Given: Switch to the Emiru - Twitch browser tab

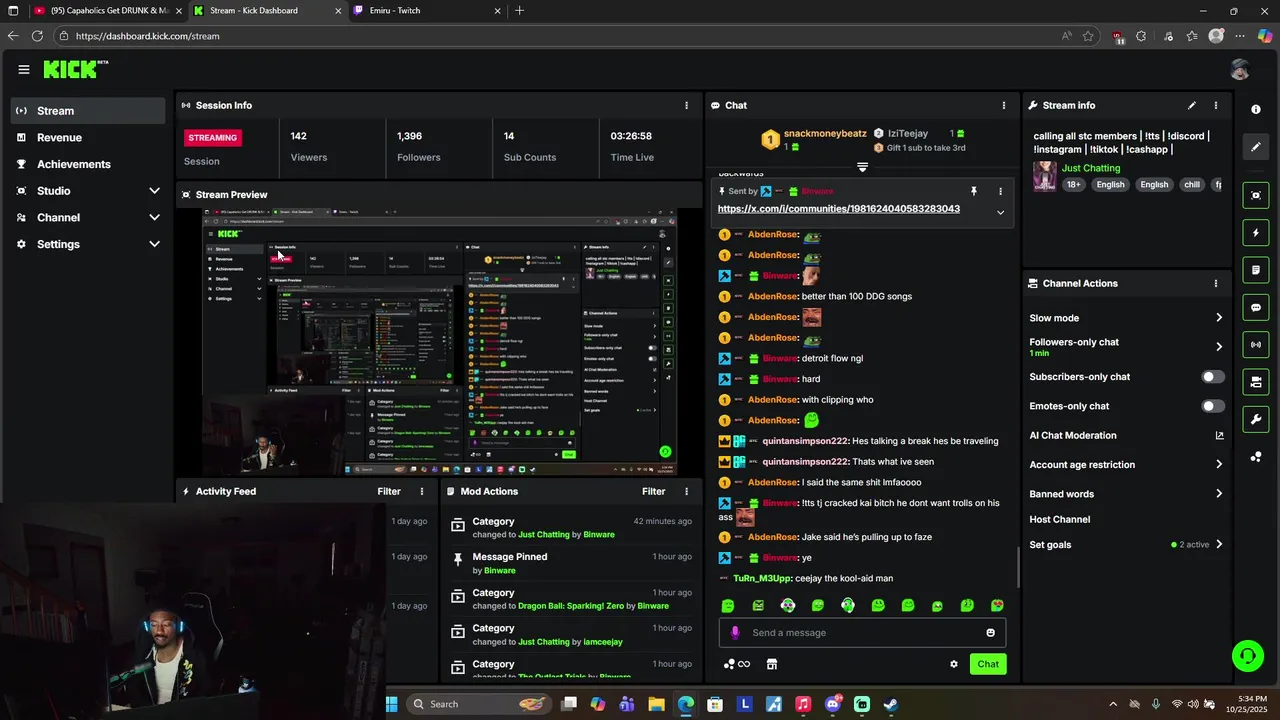Looking at the screenshot, I should (x=428, y=10).
